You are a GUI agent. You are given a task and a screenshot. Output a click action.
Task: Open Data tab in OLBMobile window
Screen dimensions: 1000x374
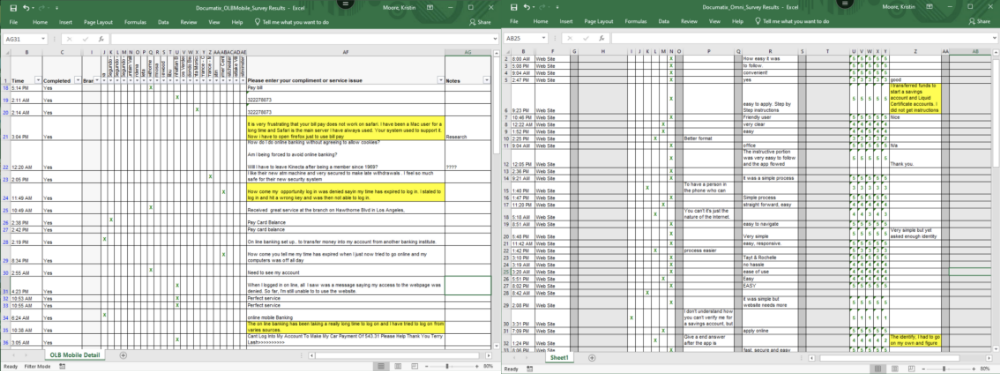tap(163, 22)
